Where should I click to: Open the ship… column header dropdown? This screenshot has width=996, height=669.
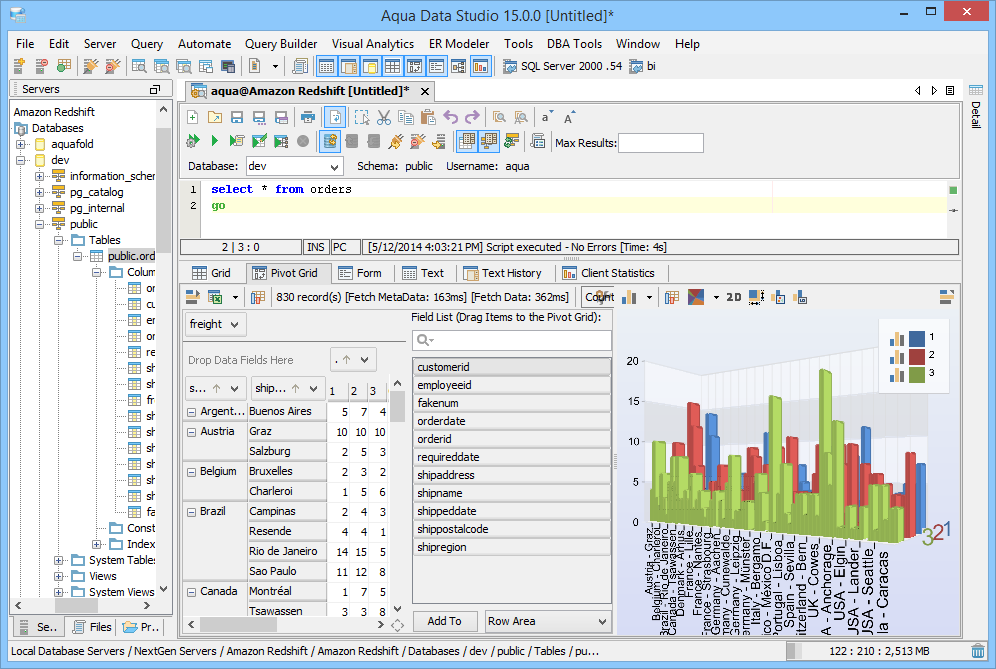coord(313,388)
